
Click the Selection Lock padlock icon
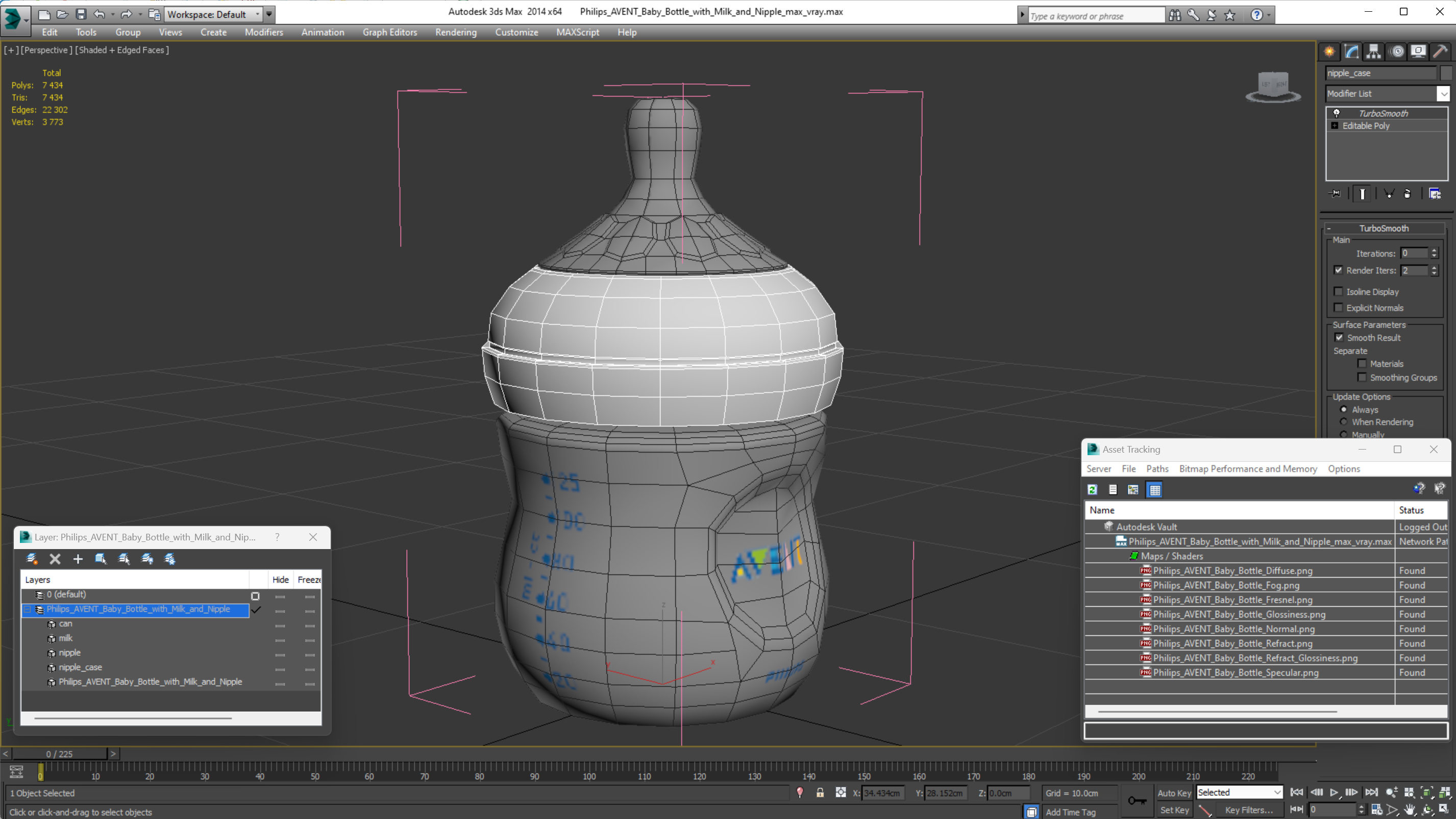click(820, 792)
